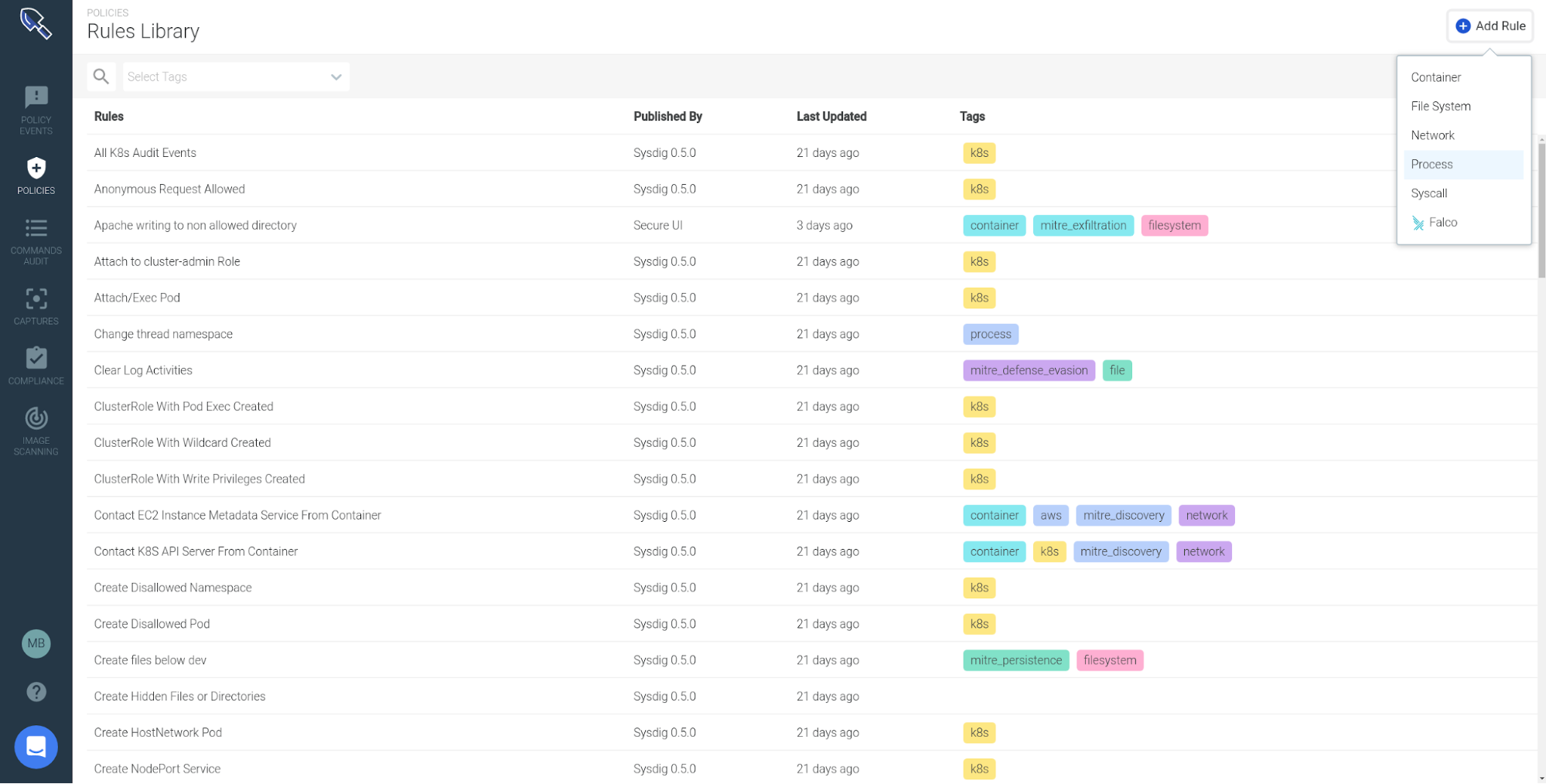The image size is (1546, 784).
Task: Open the chat support bubble
Action: point(36,747)
